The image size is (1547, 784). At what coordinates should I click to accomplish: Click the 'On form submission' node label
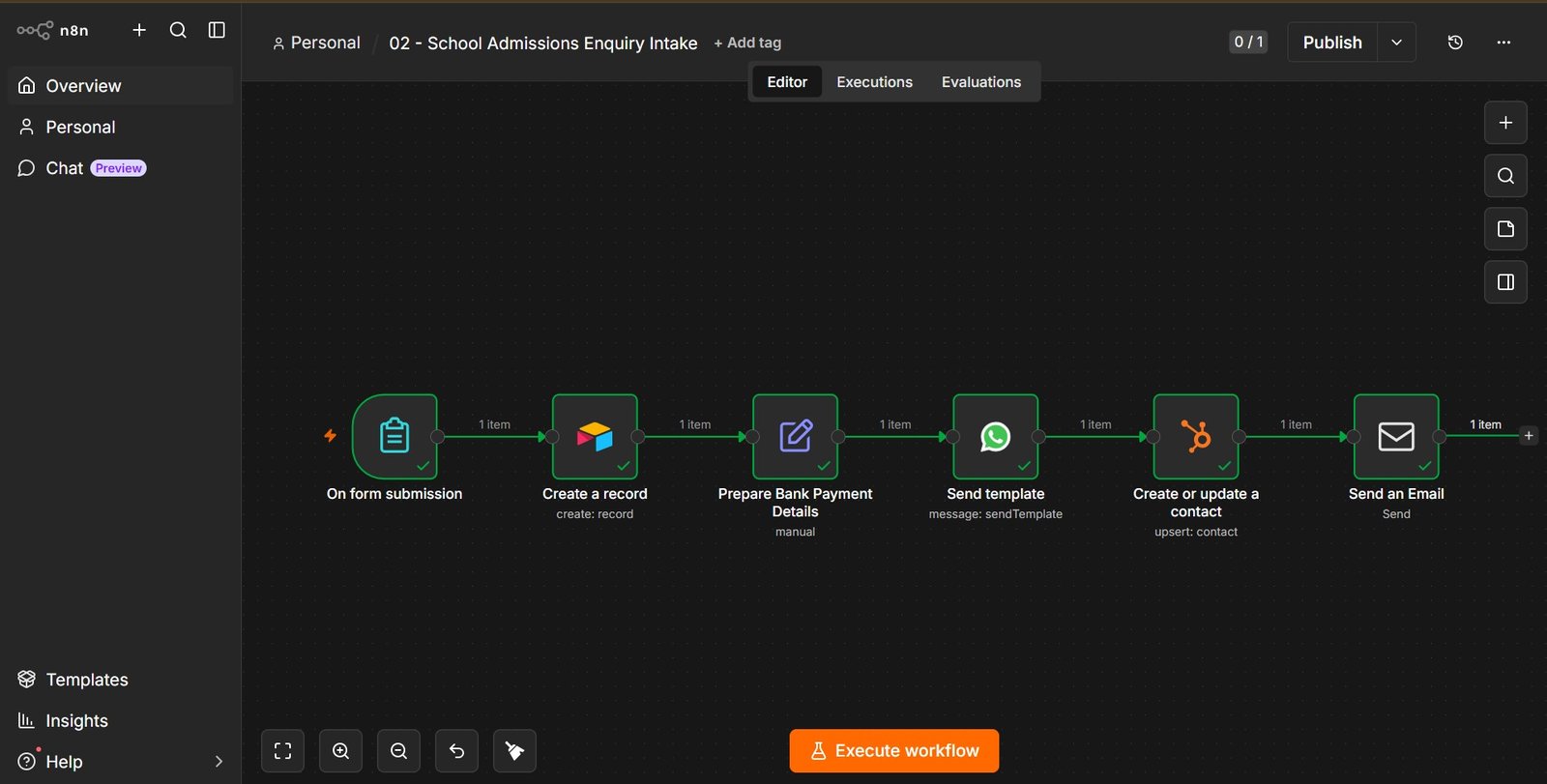[394, 494]
